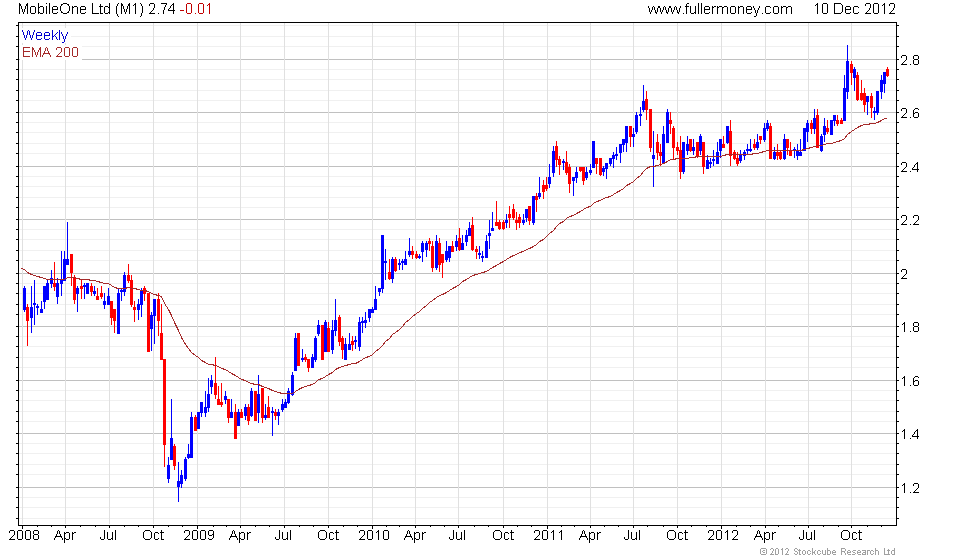Click the 2.6 price axis label
This screenshot has width=980, height=560.
[x=909, y=113]
